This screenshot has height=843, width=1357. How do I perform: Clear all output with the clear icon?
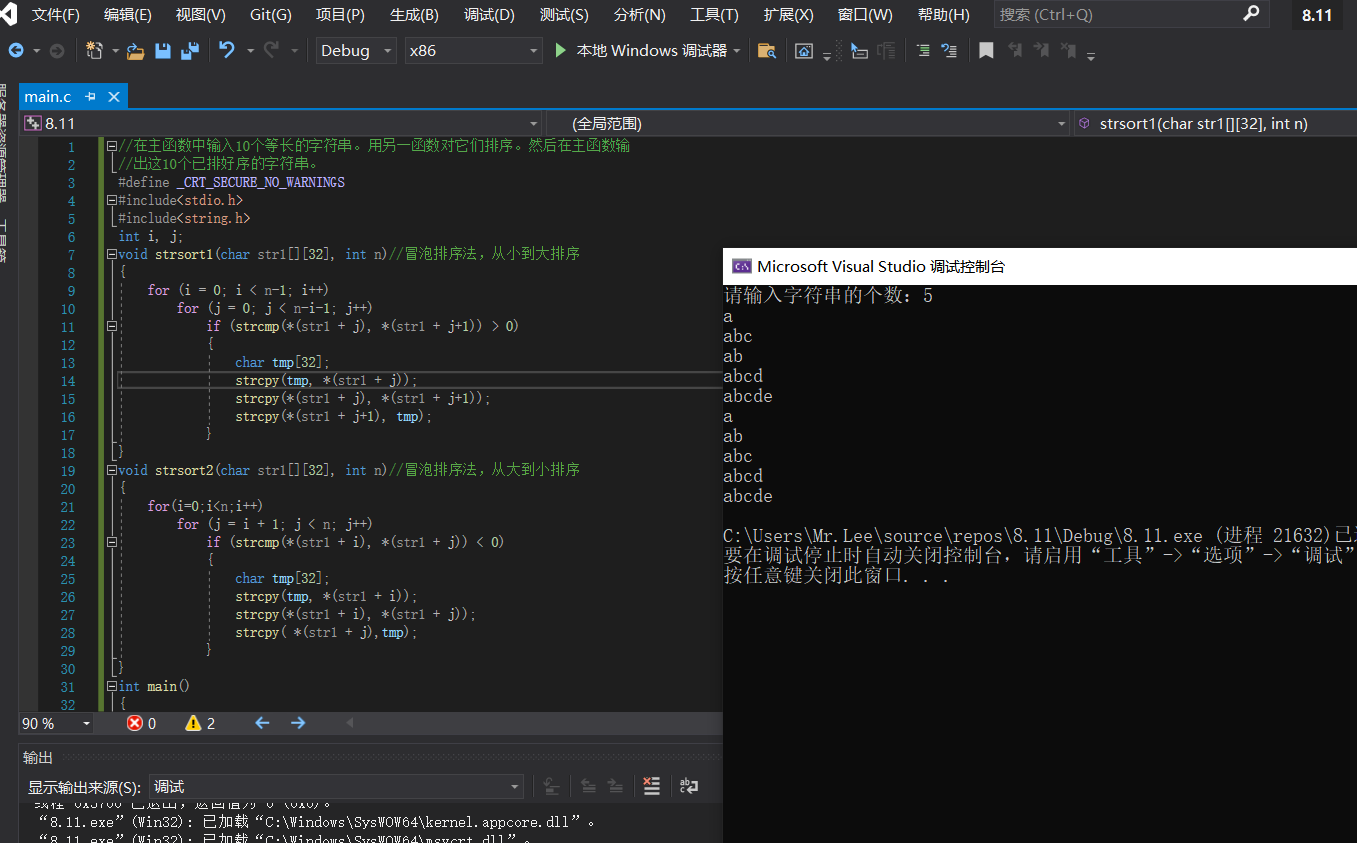(x=652, y=787)
